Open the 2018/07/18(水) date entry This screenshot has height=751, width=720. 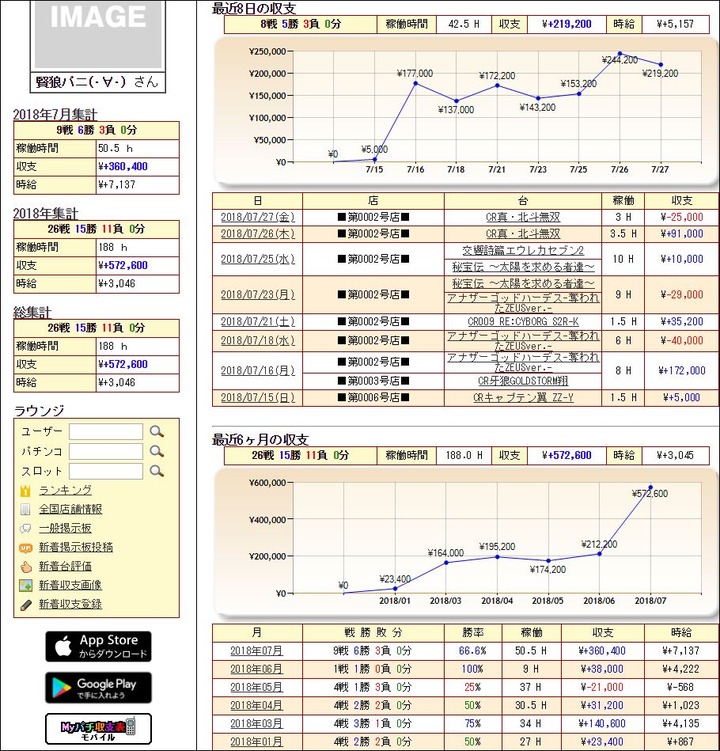tap(258, 341)
